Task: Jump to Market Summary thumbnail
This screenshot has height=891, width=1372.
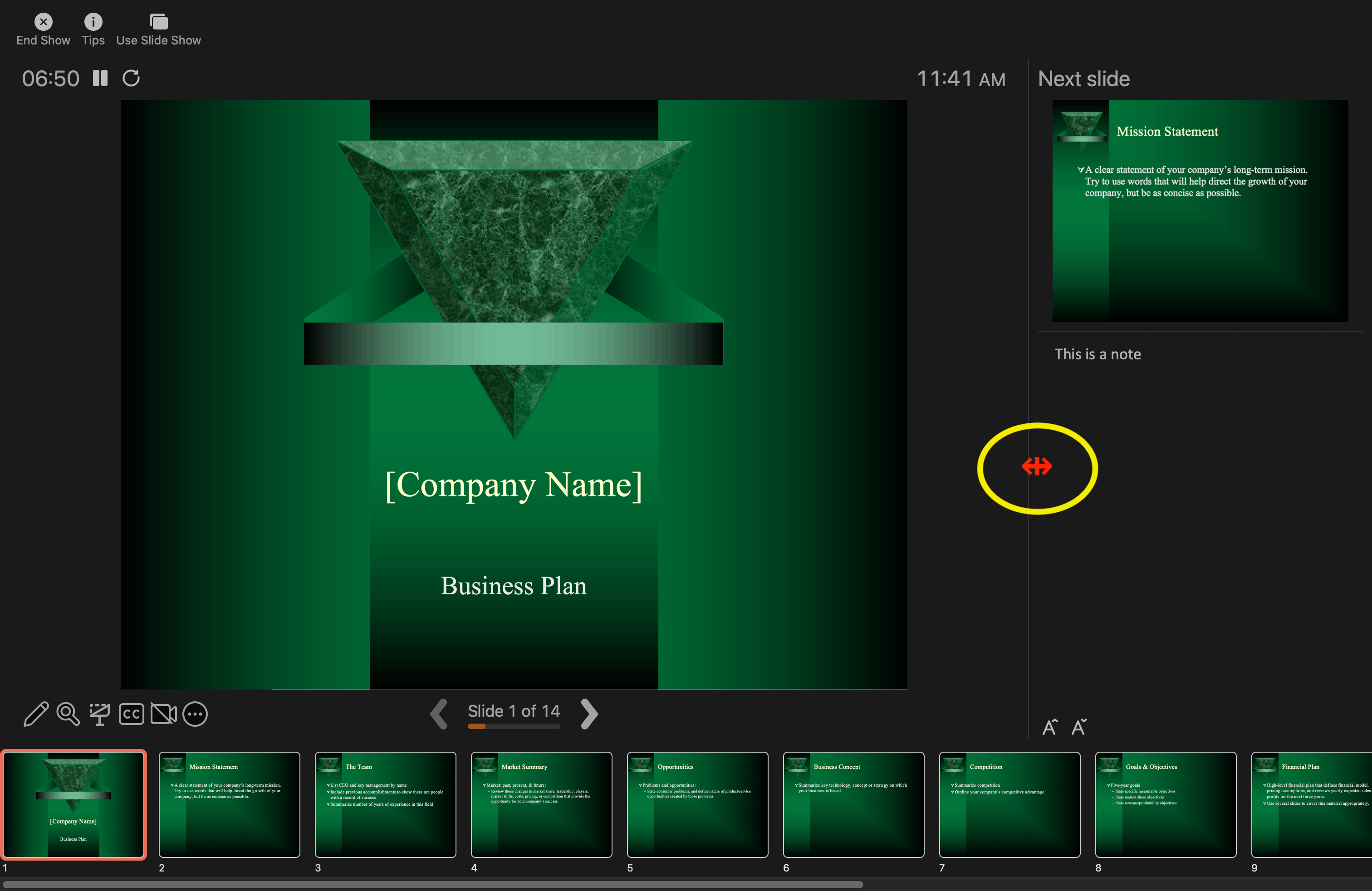Action: point(541,804)
